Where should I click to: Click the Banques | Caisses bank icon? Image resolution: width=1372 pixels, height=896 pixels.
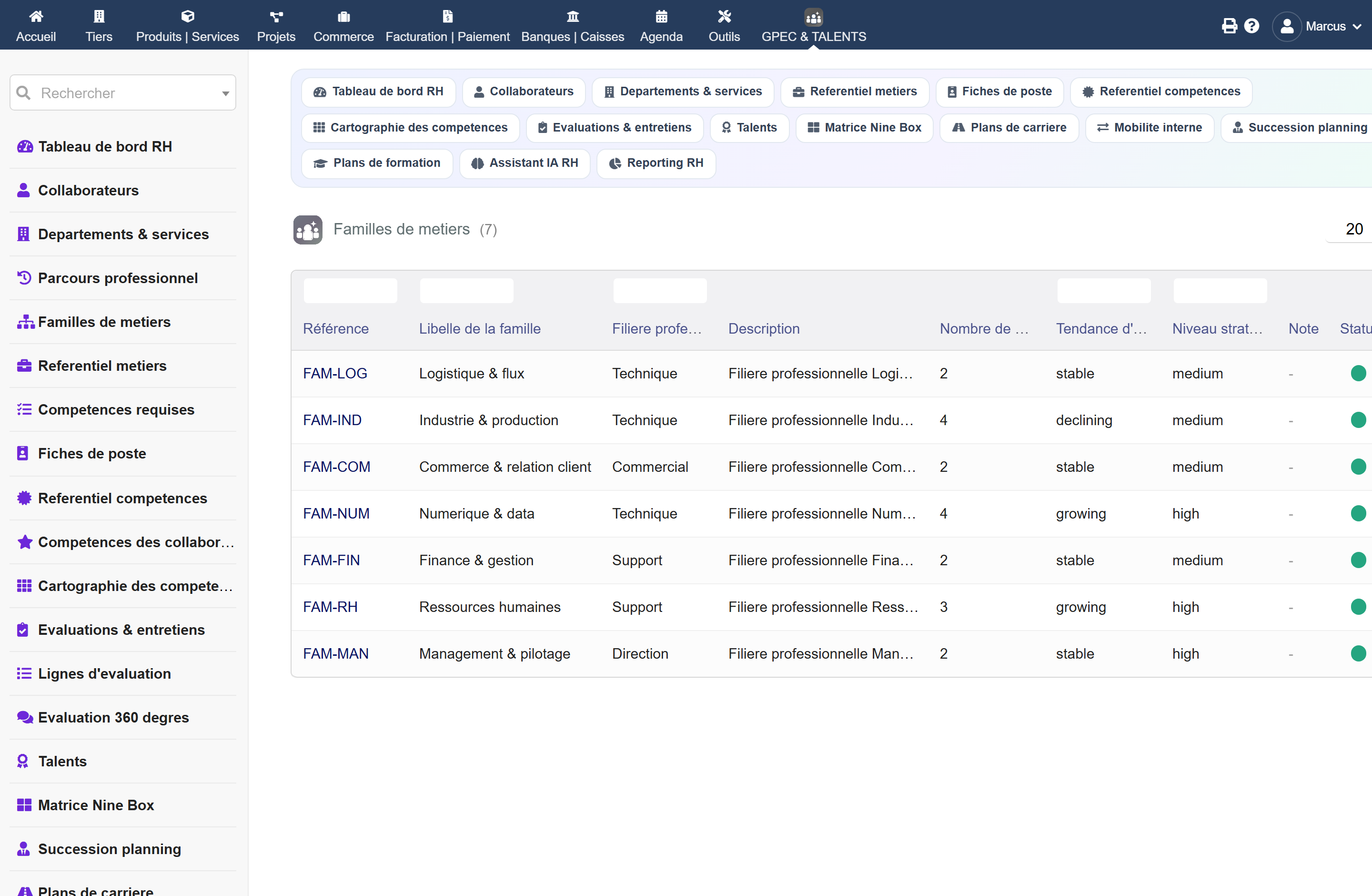pyautogui.click(x=573, y=16)
